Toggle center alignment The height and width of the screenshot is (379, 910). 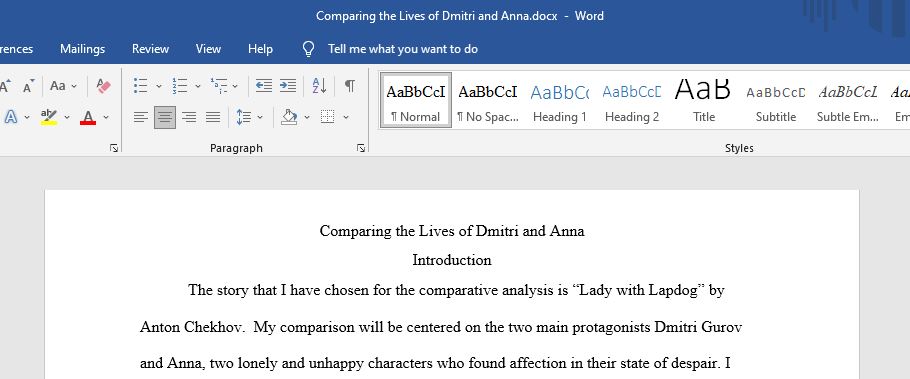(165, 117)
